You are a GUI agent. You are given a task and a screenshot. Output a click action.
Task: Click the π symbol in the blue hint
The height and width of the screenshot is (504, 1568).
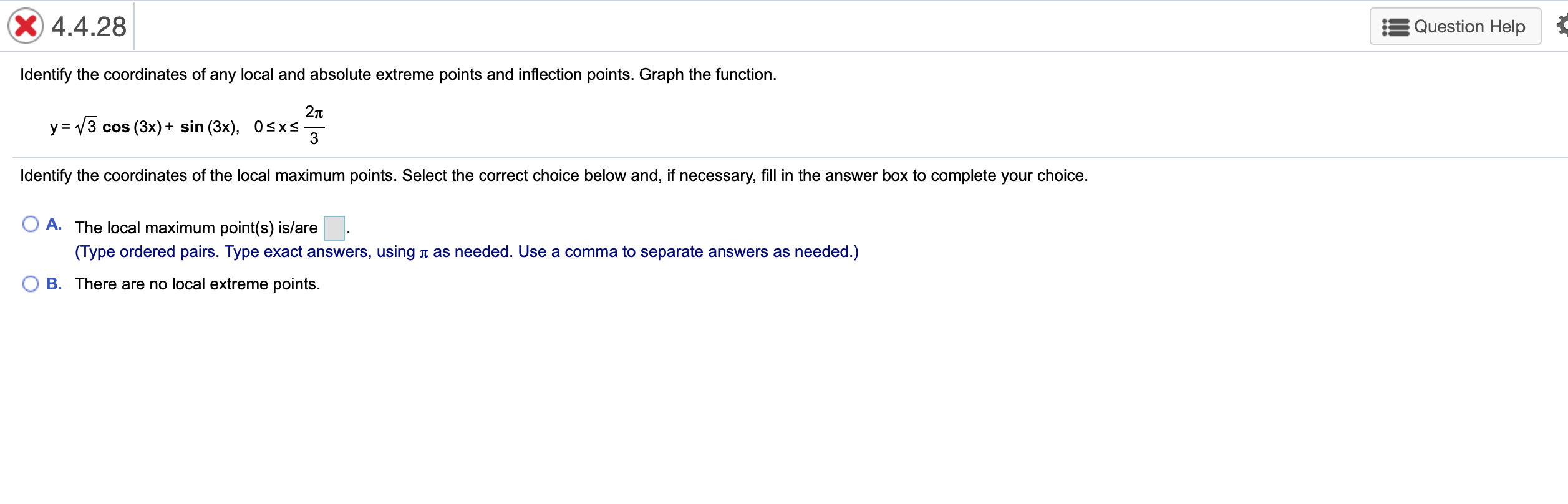point(424,253)
